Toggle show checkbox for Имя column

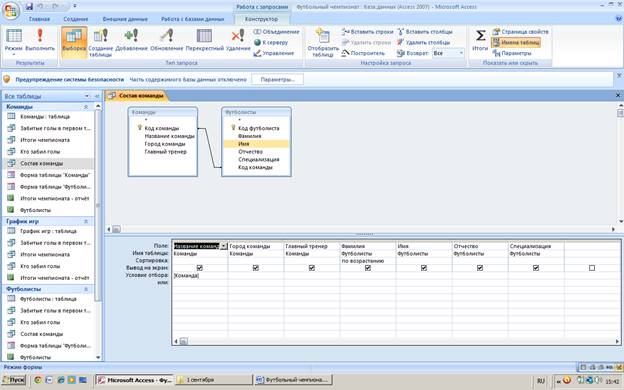click(x=424, y=268)
